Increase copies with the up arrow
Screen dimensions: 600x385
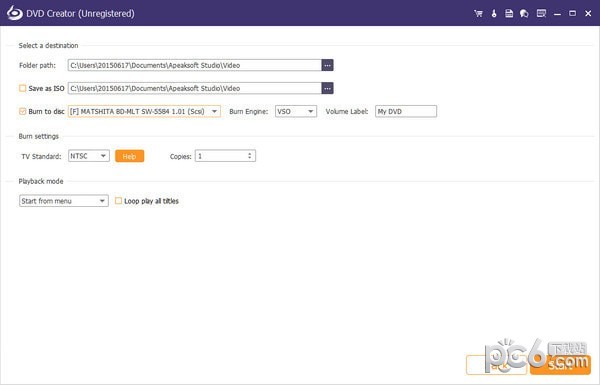[249, 154]
